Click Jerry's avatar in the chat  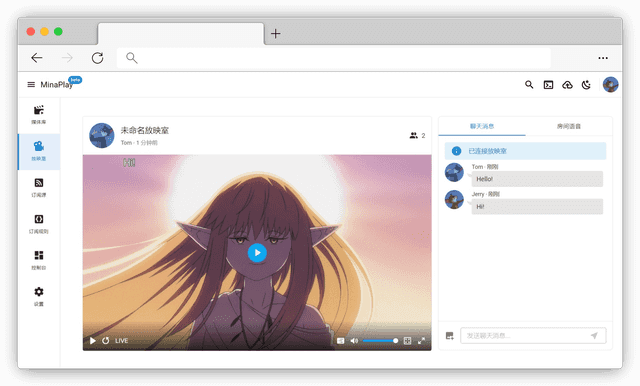click(x=454, y=200)
